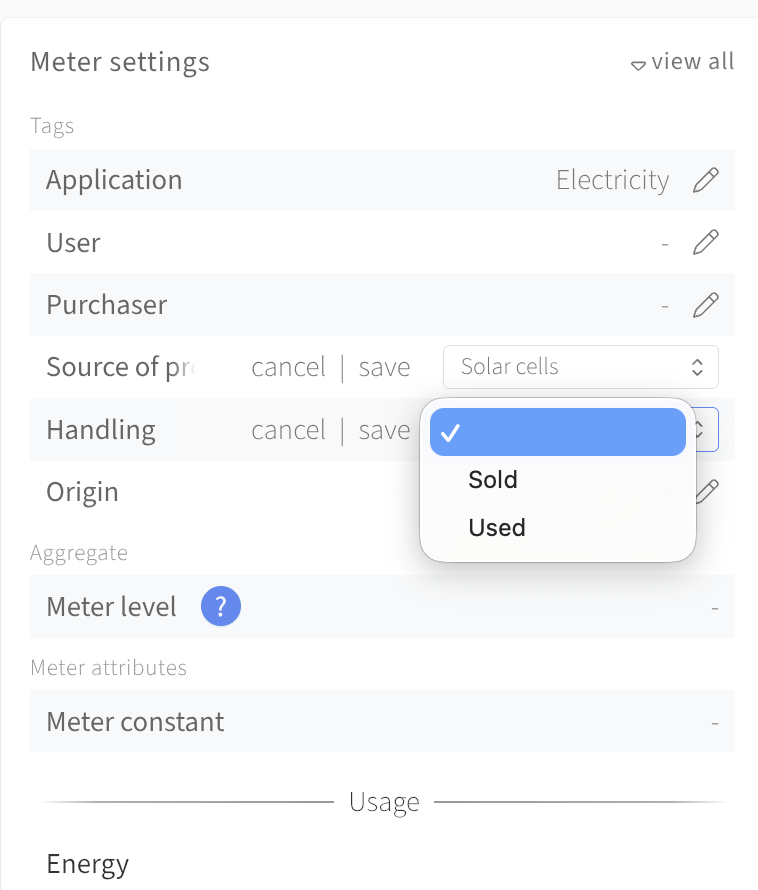This screenshot has height=890, width=758.
Task: Edit the Purchaser tag pencil icon
Action: pos(706,305)
